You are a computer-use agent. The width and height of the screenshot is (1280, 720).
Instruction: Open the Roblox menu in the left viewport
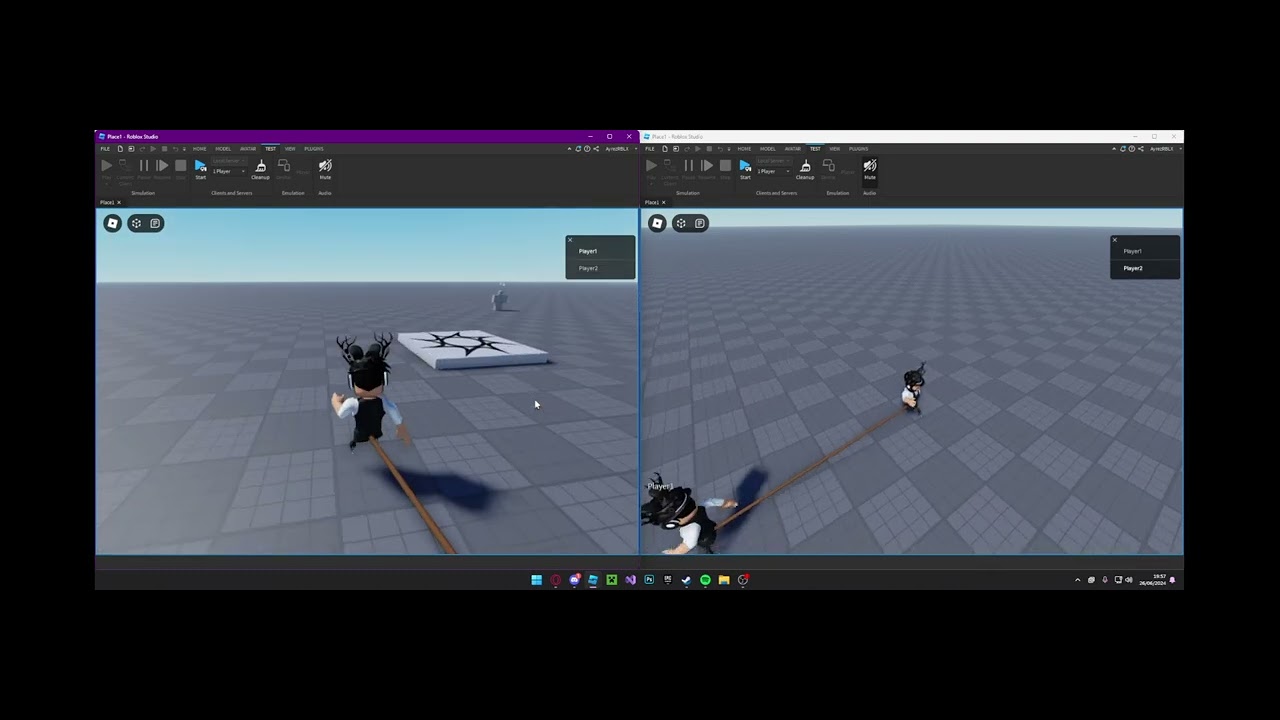click(x=113, y=223)
